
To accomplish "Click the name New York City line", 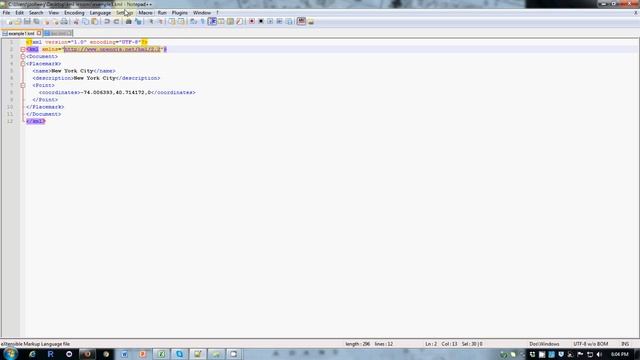I will pos(74,71).
